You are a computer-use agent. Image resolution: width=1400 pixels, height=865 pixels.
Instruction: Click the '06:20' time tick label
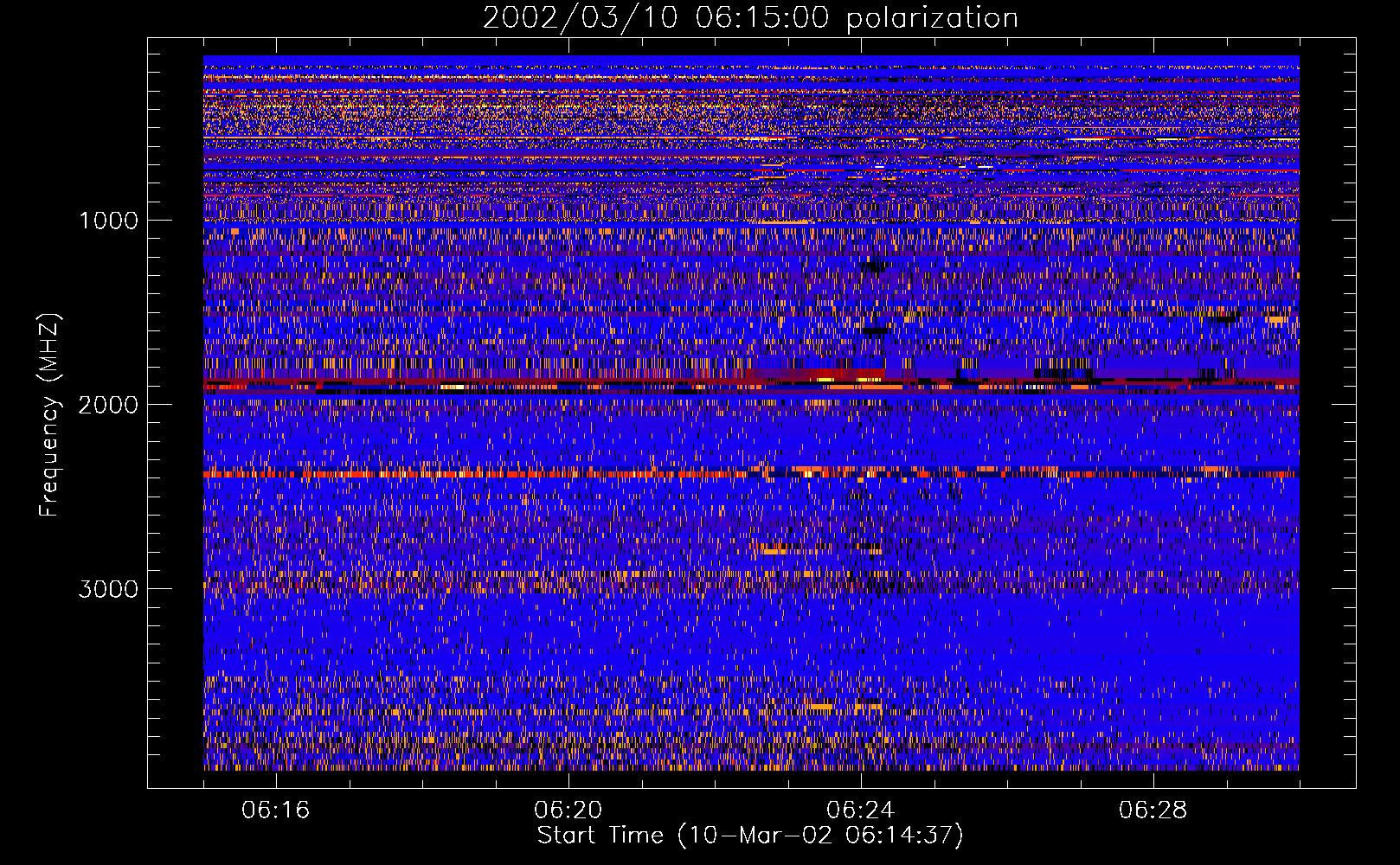pyautogui.click(x=568, y=811)
